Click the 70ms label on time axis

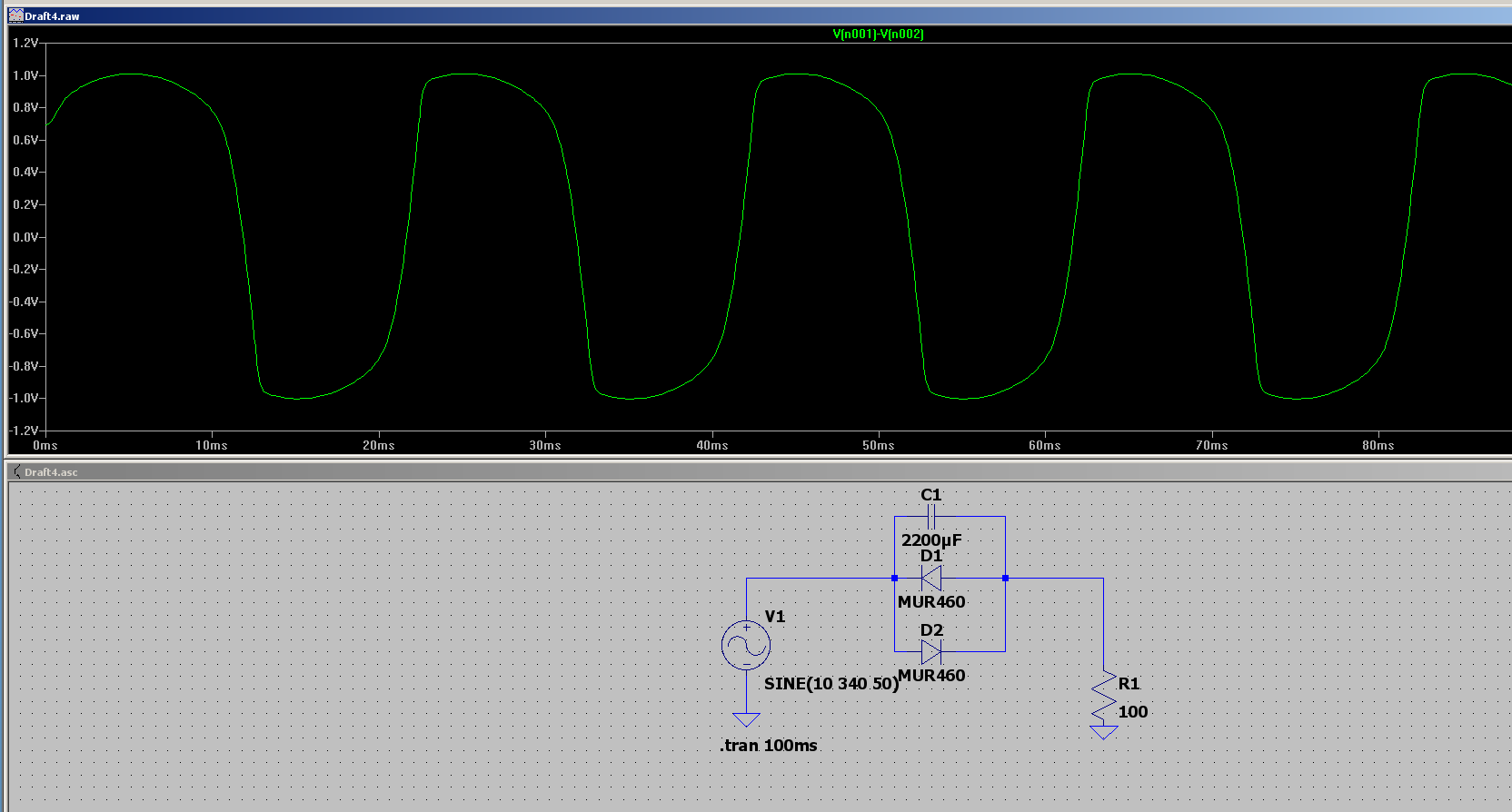[1212, 445]
